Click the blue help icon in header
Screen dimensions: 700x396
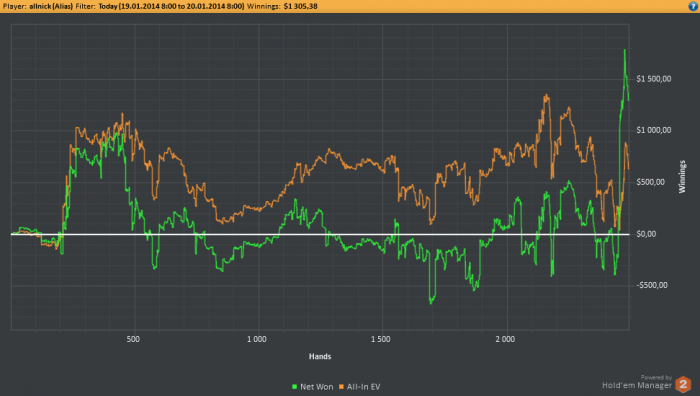693,6
